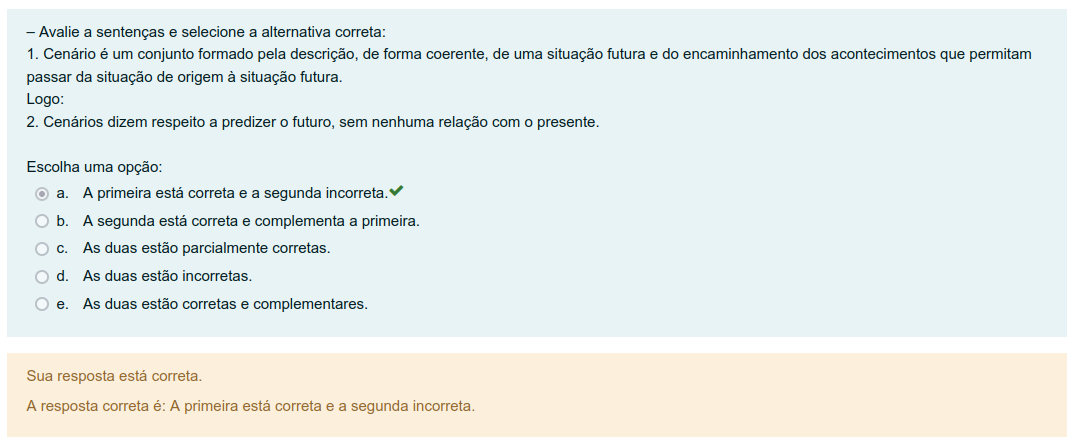Viewport: 1072px width, 443px height.
Task: Click the word 'Logo:' between the statements
Action: (x=46, y=100)
